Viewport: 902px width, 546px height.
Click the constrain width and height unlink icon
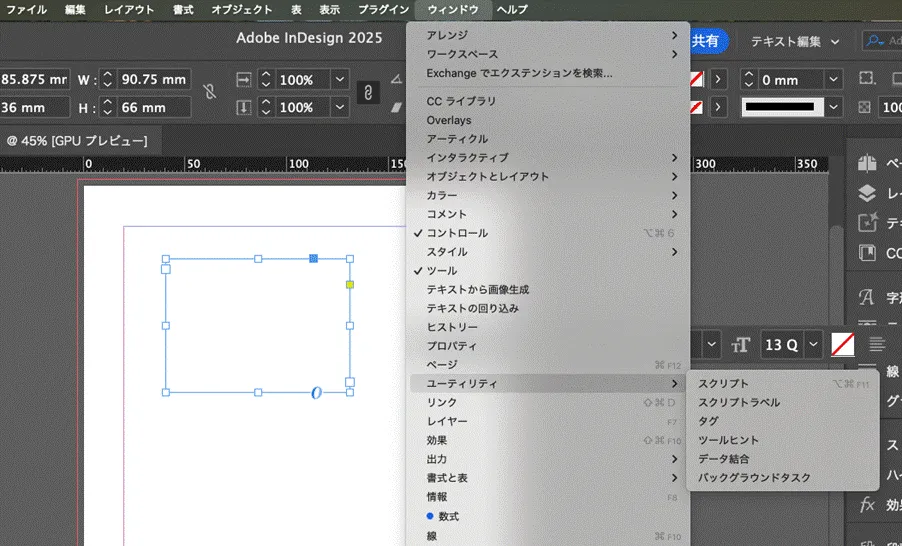click(210, 92)
